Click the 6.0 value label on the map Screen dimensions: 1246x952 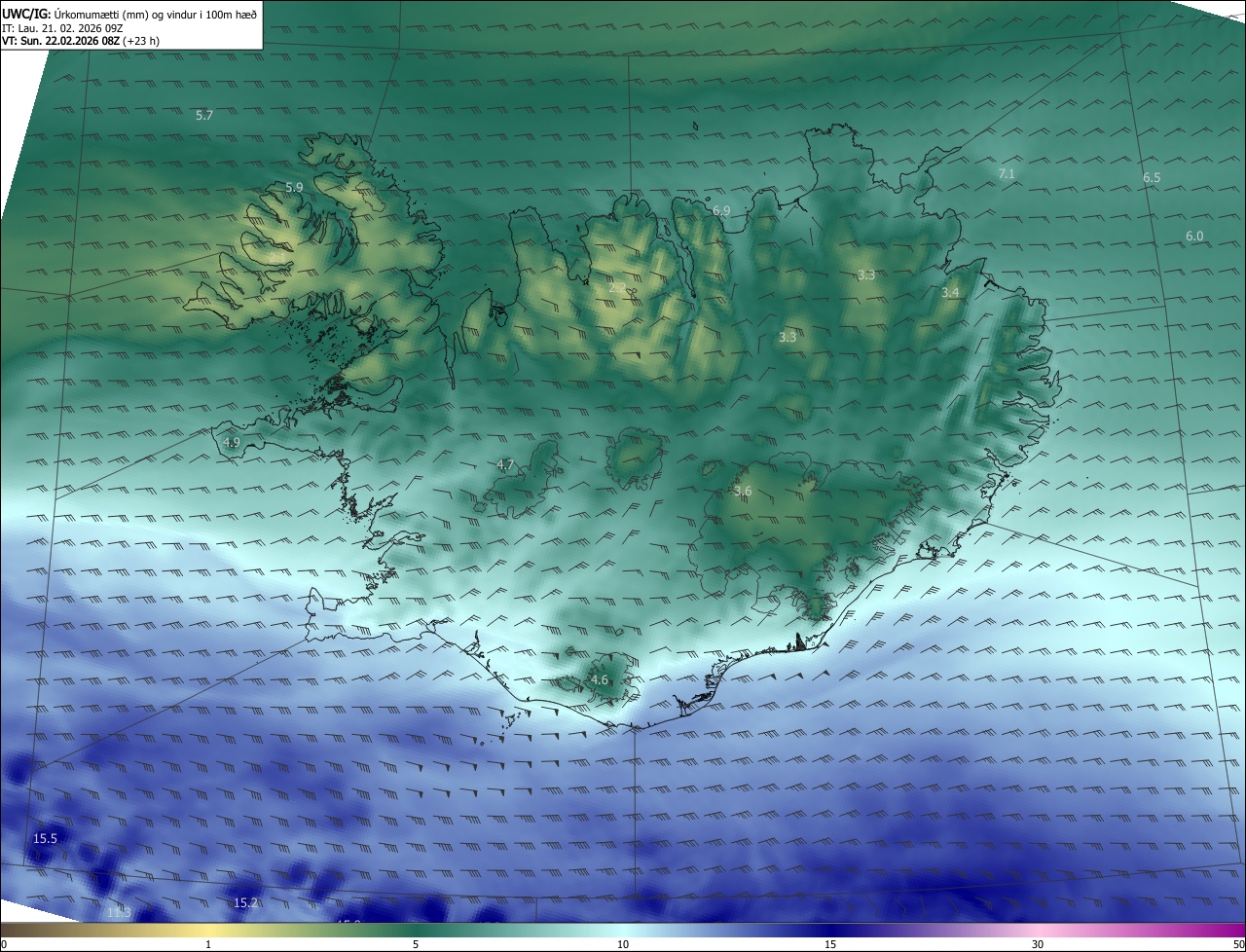[x=1194, y=237]
